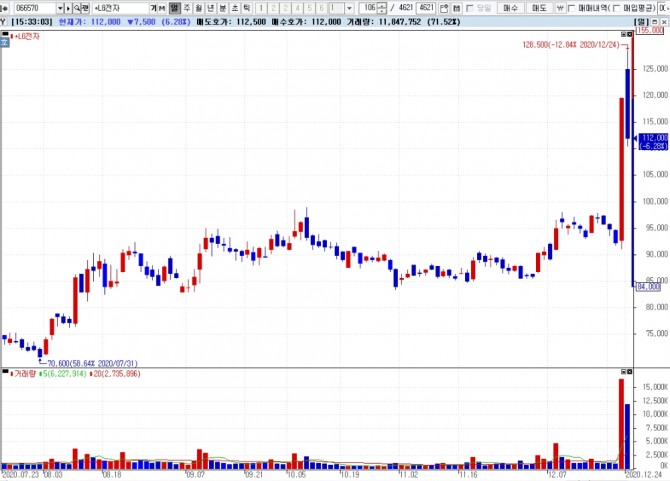
Task: Click the low label 70,600 (2020/07/31)
Action: click(92, 364)
